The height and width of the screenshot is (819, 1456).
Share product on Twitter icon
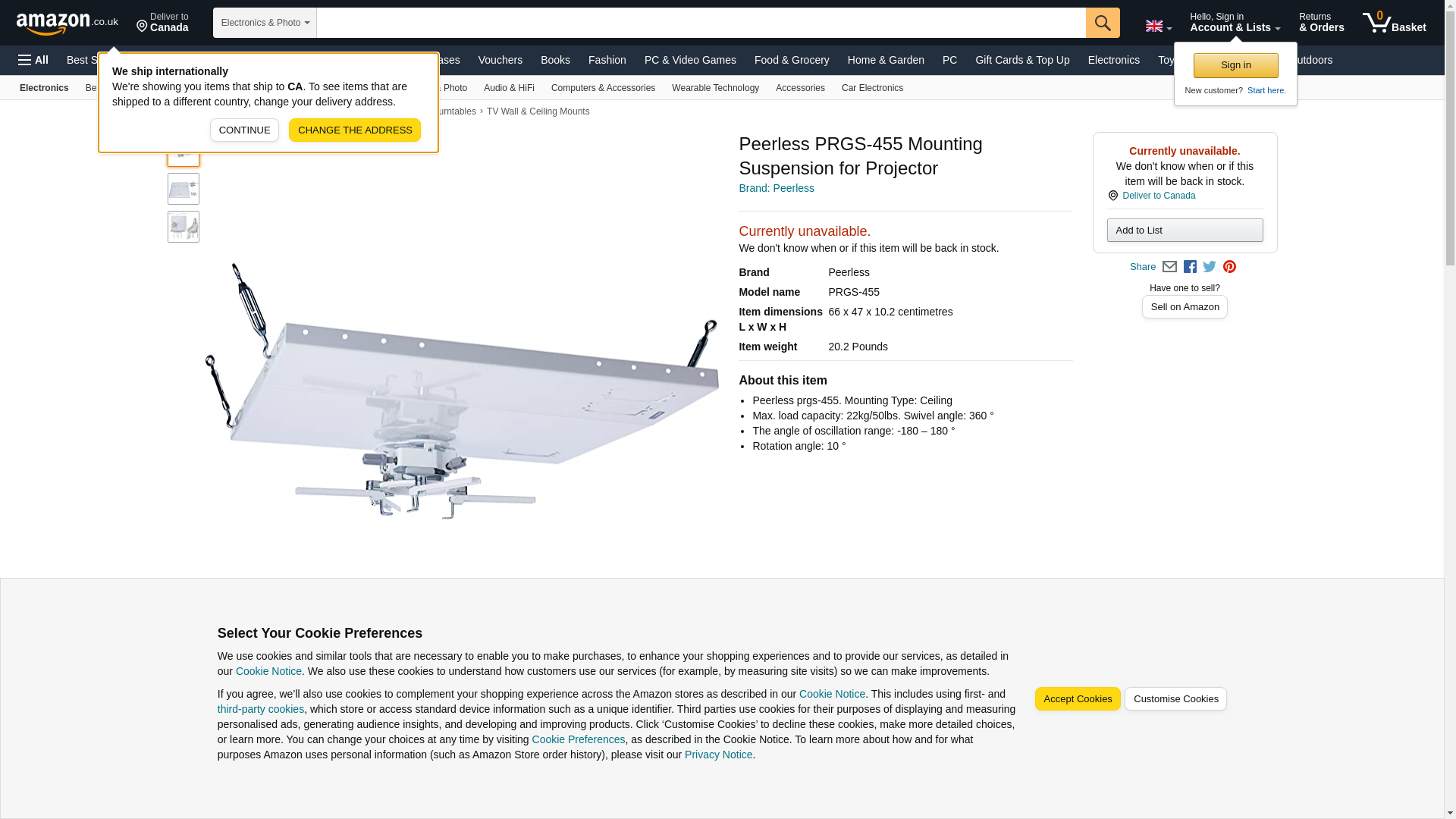coord(1210,267)
